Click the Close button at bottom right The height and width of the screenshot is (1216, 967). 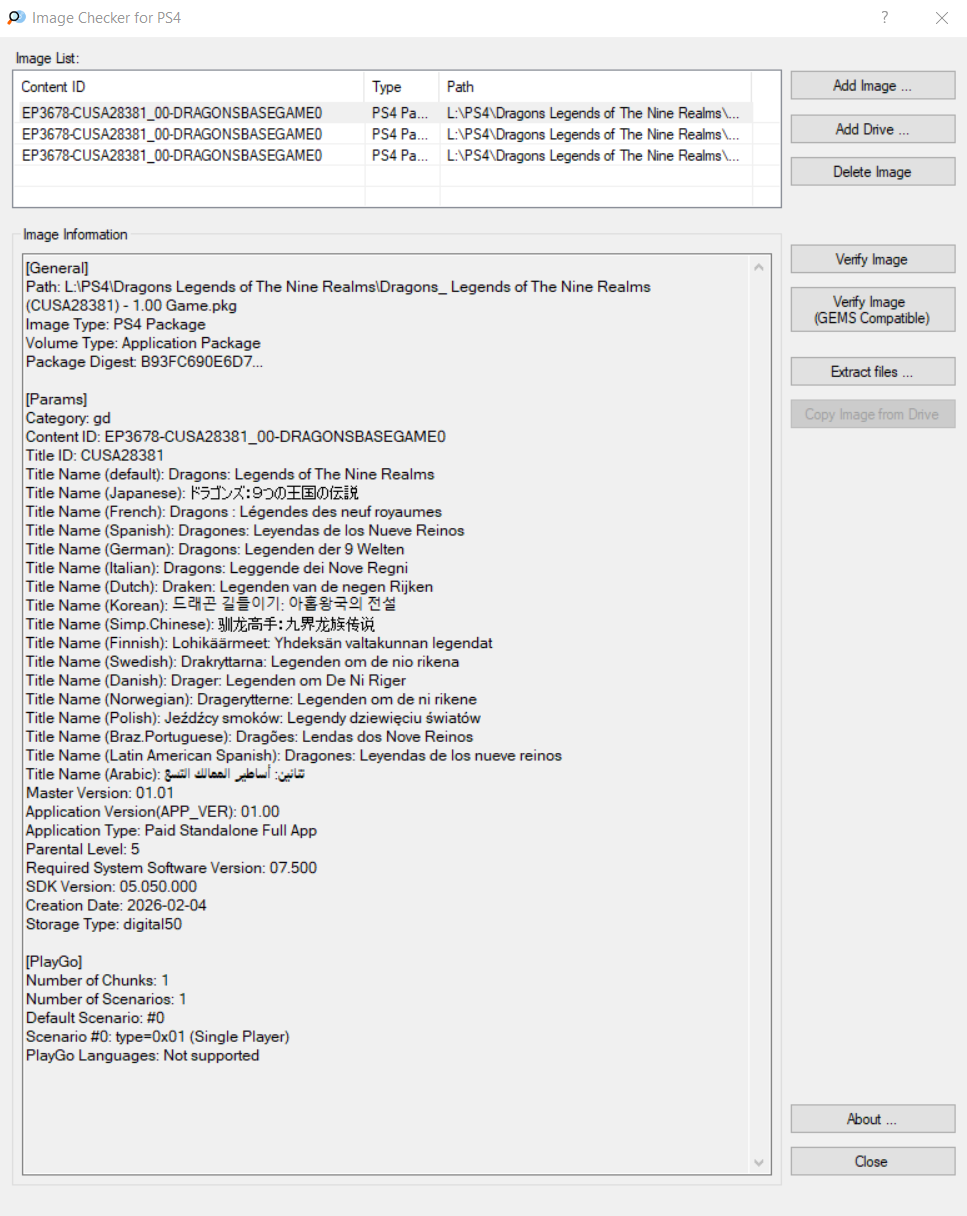point(873,1161)
